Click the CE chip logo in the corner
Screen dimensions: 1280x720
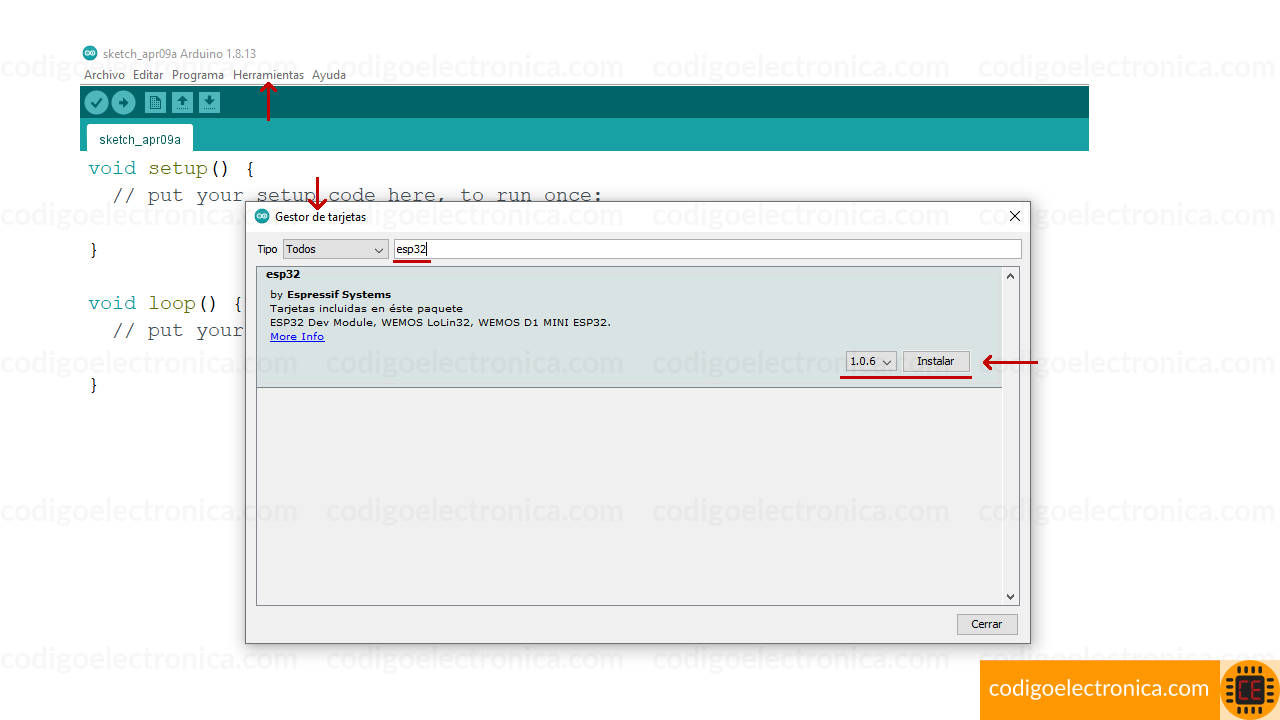click(x=1250, y=689)
